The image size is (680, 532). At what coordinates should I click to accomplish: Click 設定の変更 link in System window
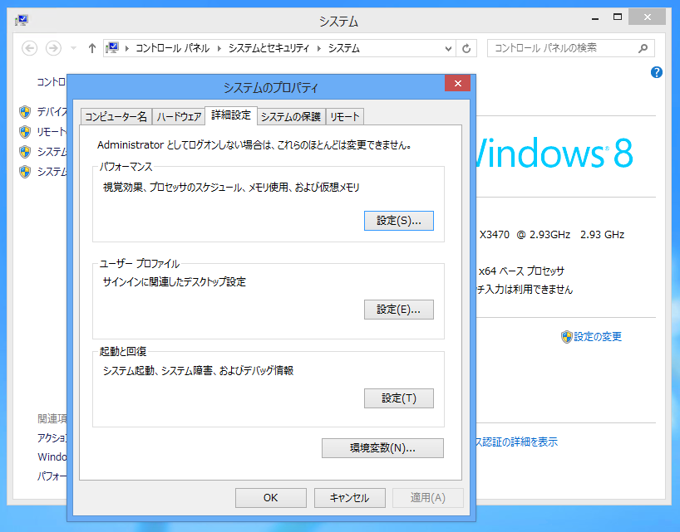pos(598,337)
